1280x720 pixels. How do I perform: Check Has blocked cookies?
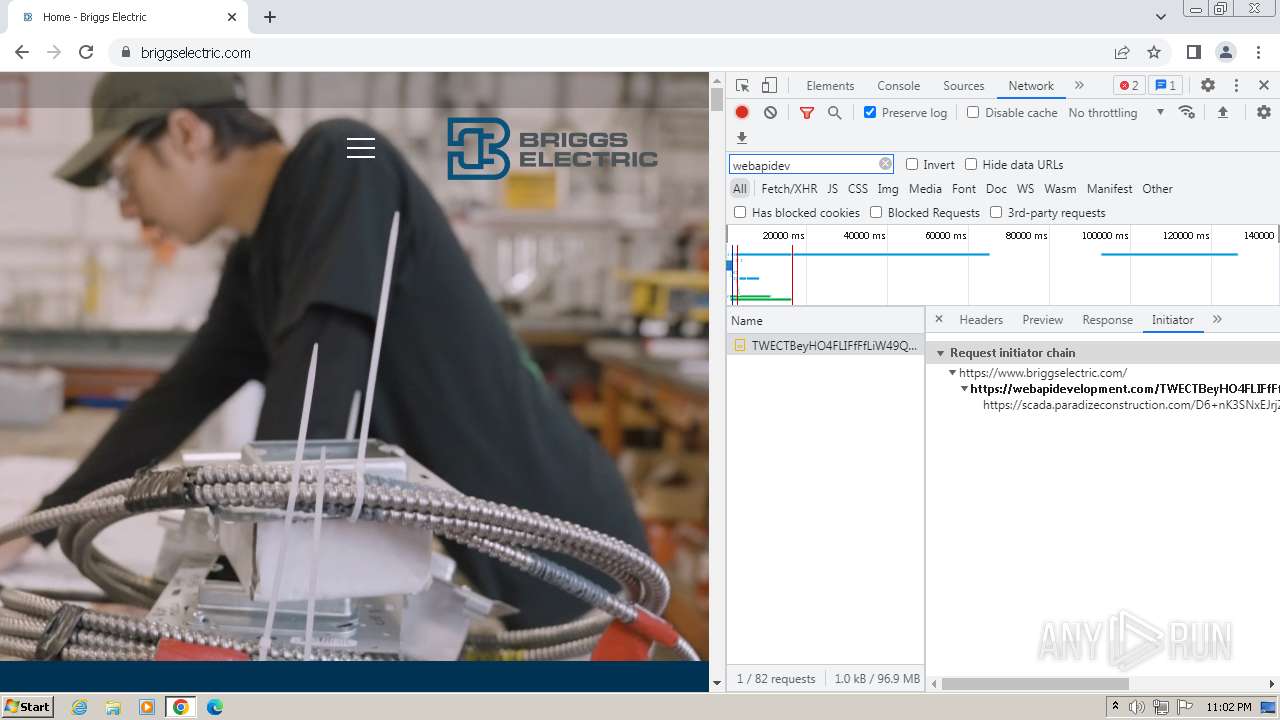click(740, 212)
